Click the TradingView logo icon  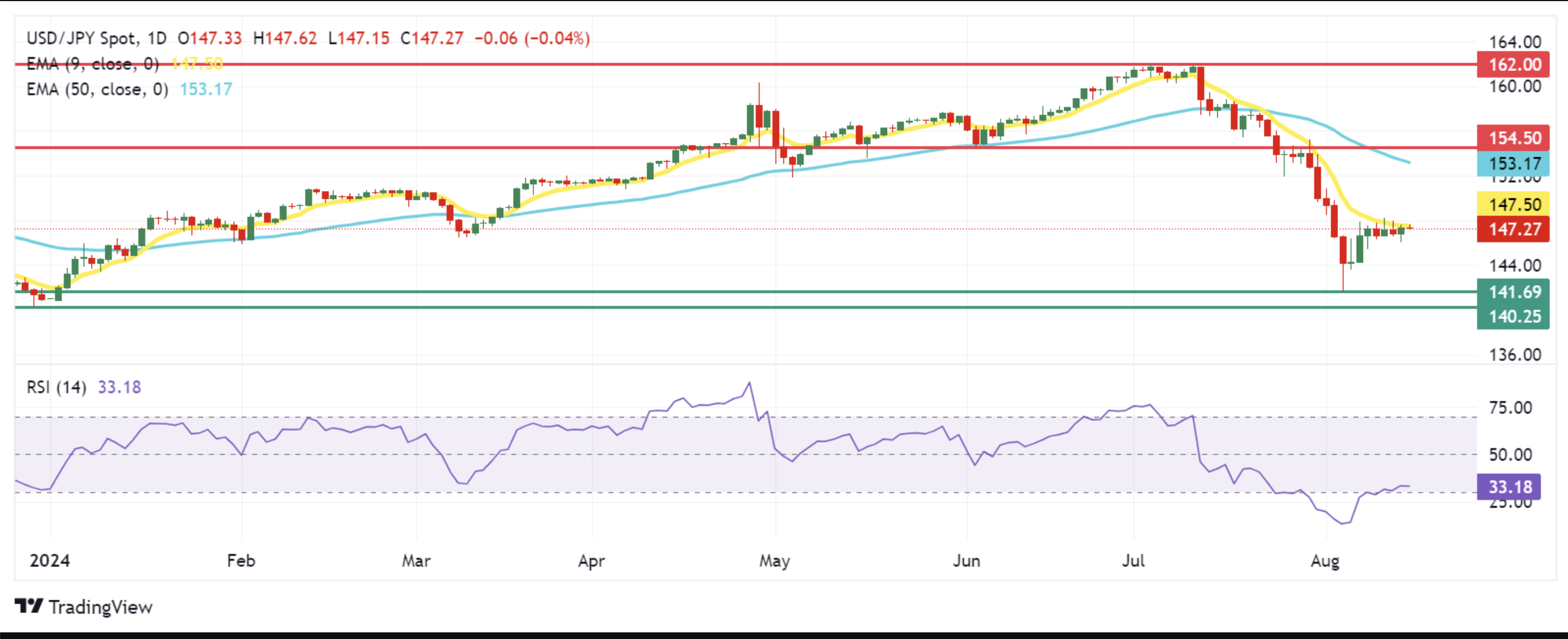(x=29, y=606)
